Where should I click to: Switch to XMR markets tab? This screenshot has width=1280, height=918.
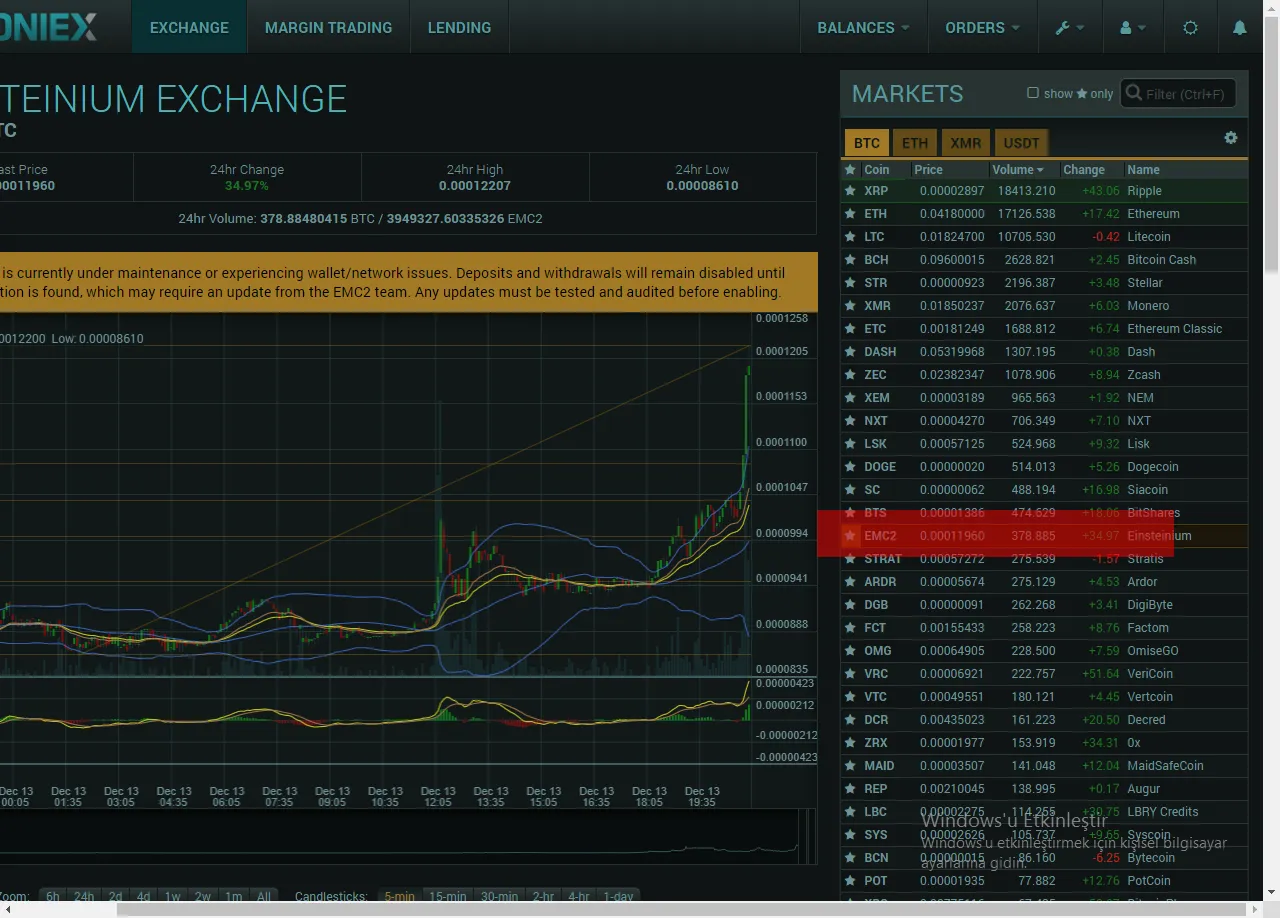[x=965, y=143]
